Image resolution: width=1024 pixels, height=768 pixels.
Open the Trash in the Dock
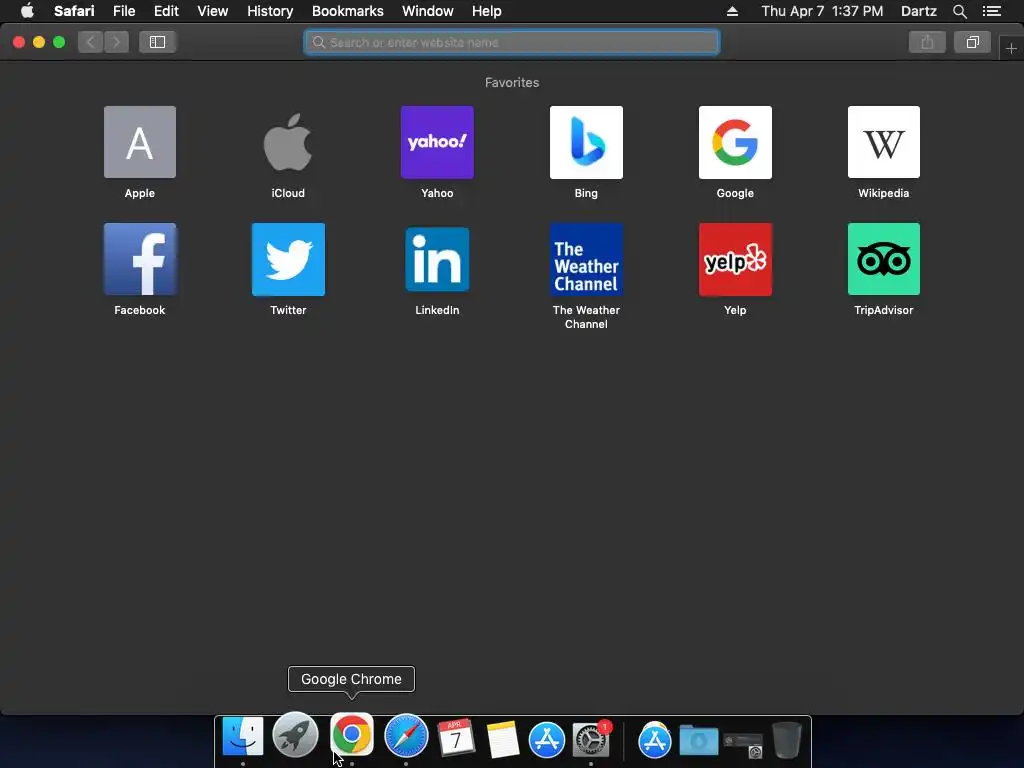[x=787, y=740]
